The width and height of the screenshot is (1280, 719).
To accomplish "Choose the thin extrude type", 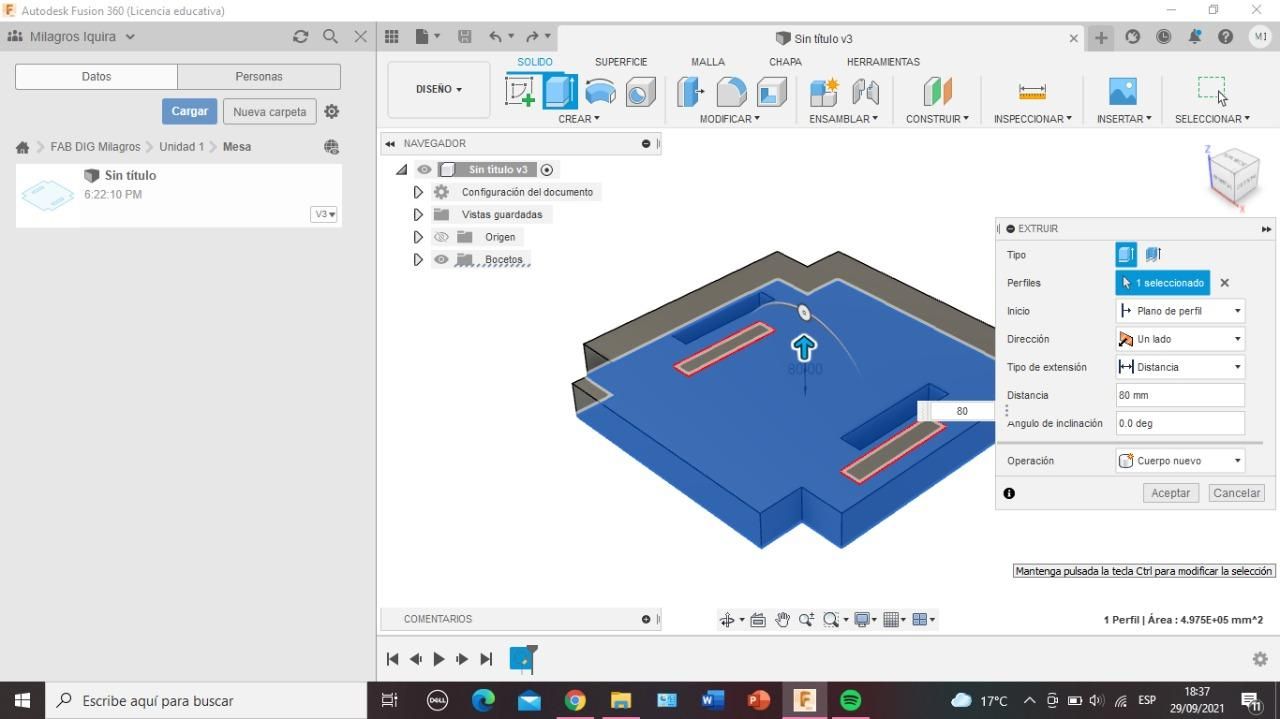I will (1152, 255).
